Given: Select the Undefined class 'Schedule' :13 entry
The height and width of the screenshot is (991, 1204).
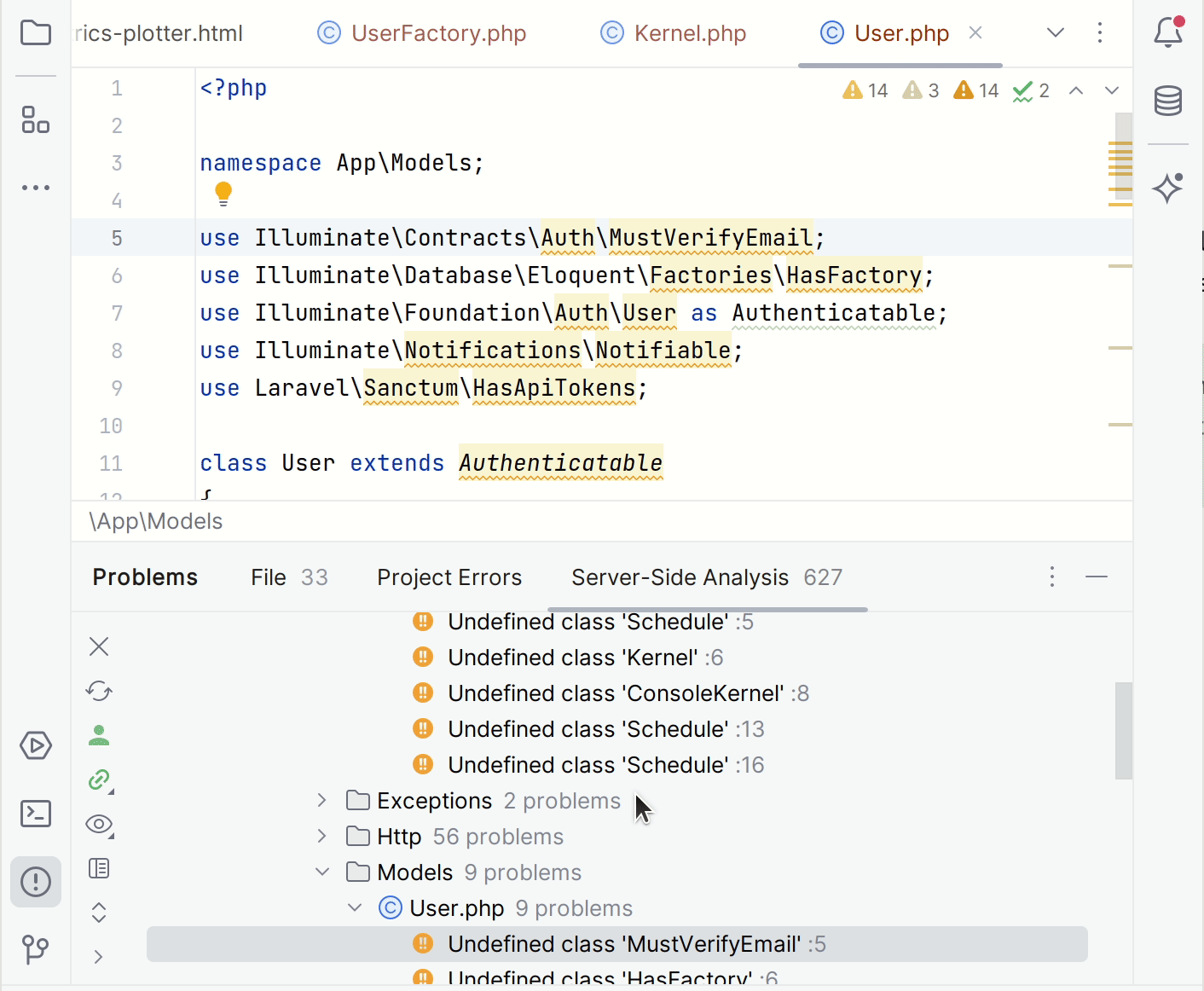Looking at the screenshot, I should (605, 728).
